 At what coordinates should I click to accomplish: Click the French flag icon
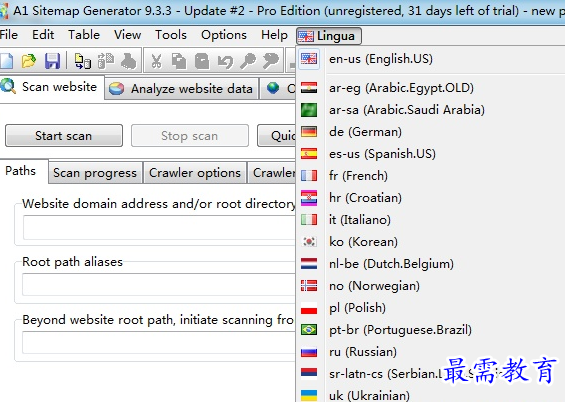coord(309,176)
